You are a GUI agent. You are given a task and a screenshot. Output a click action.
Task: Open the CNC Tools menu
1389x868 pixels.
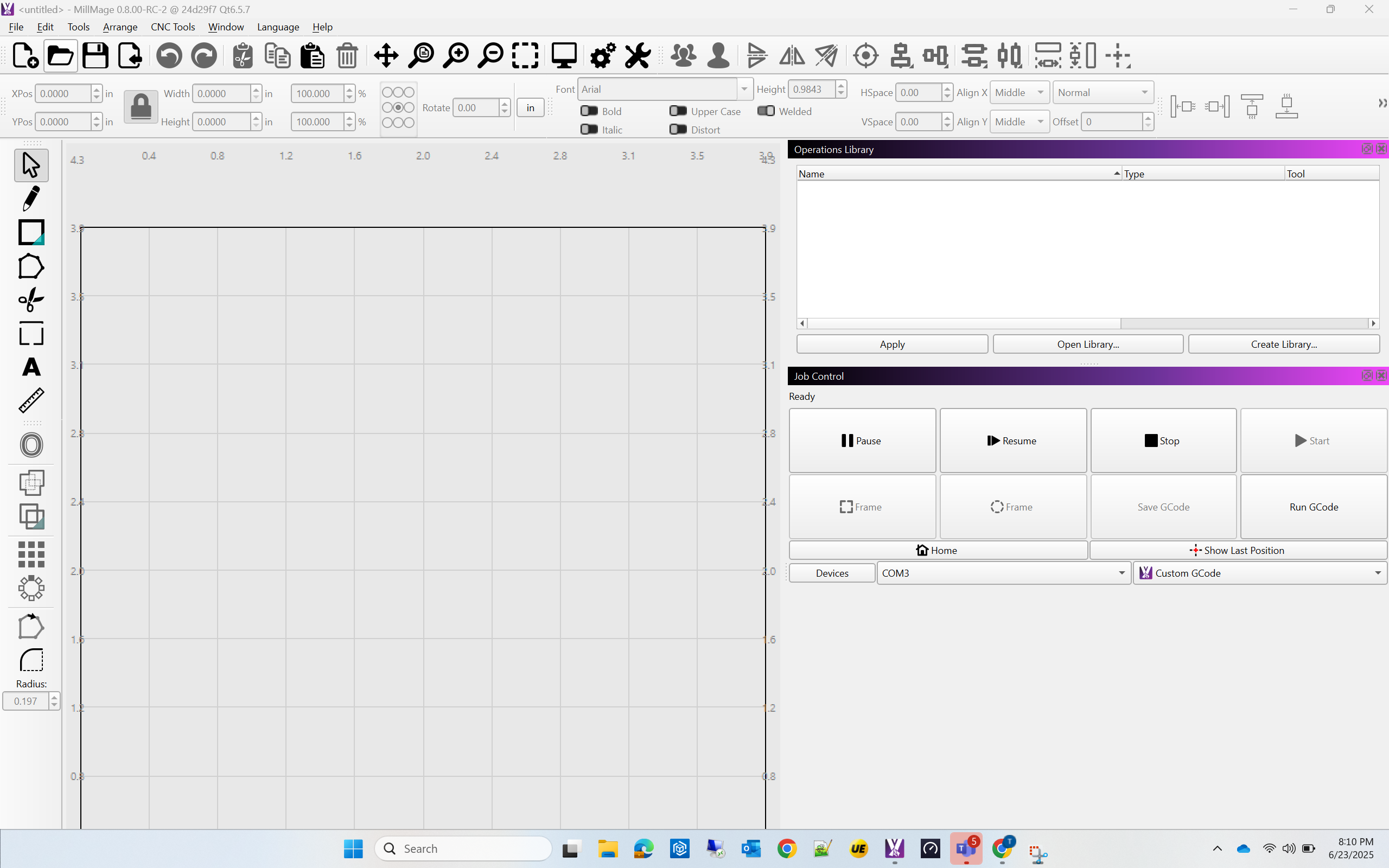[173, 27]
